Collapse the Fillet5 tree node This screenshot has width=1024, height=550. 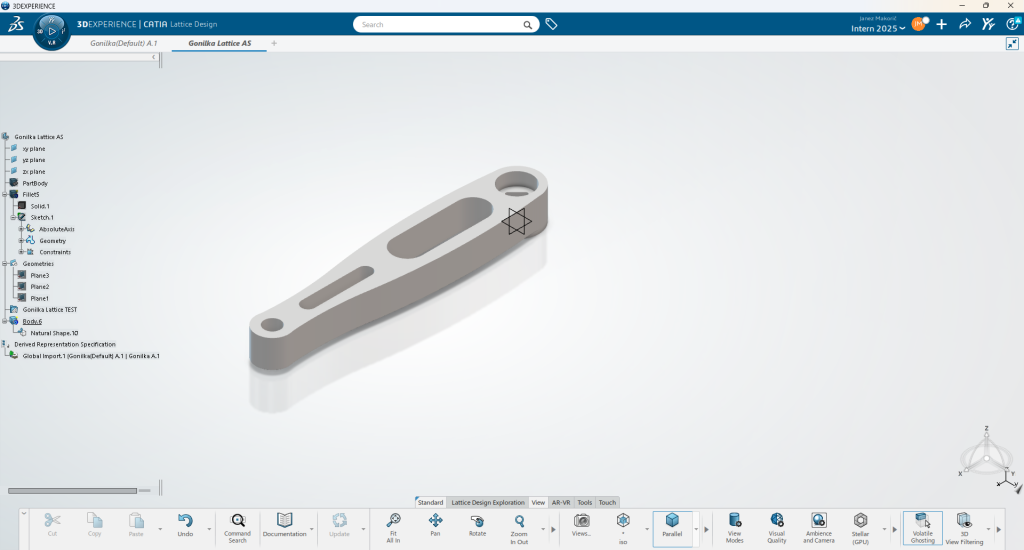(5, 195)
